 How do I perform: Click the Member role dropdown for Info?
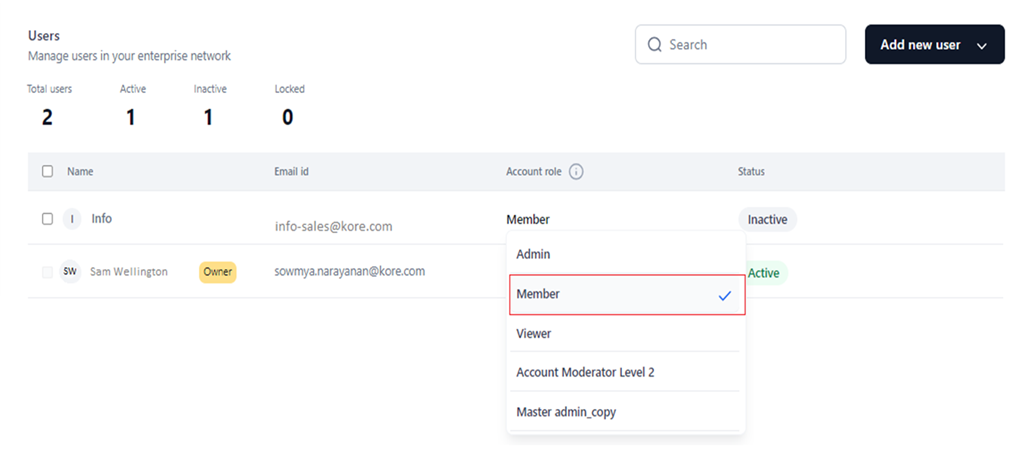click(528, 219)
